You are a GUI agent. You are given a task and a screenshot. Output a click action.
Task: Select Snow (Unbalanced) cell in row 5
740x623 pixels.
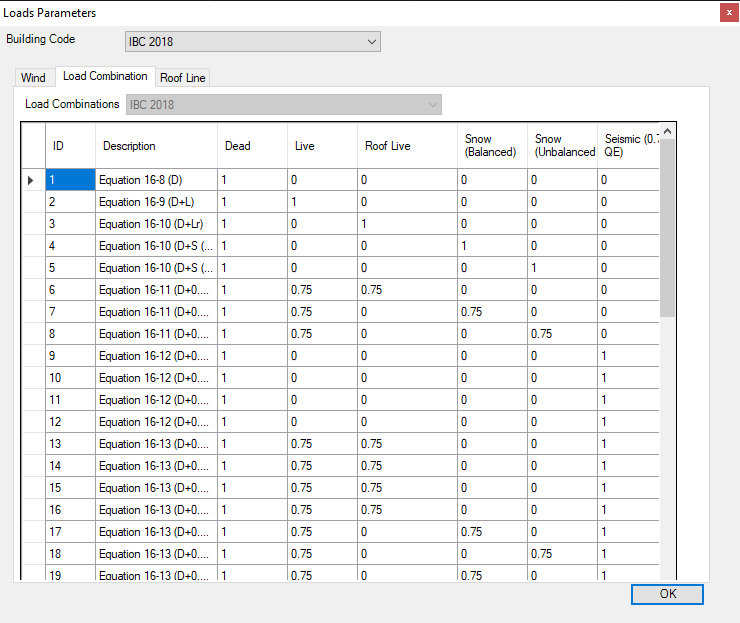[x=561, y=268]
